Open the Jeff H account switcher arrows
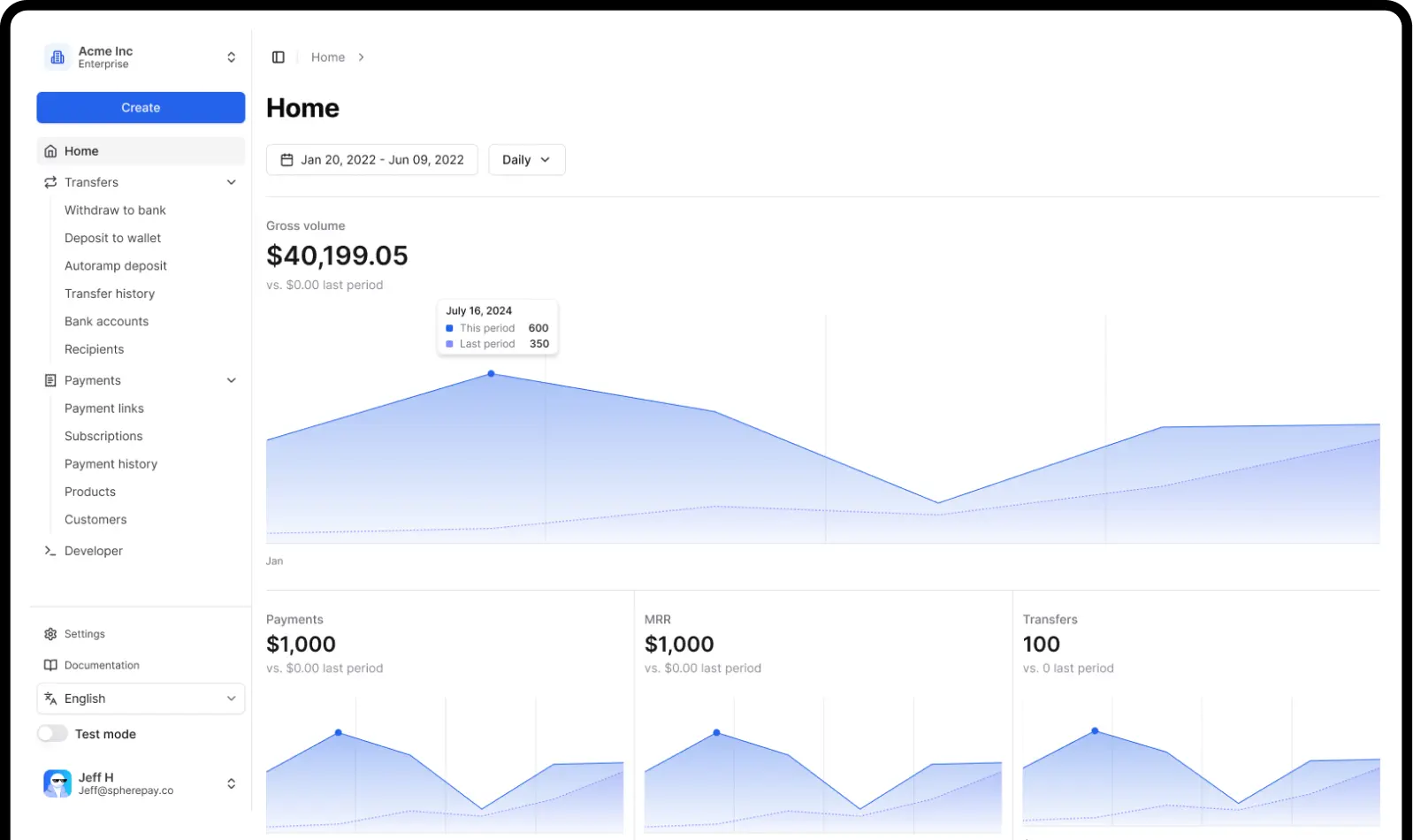 (231, 783)
